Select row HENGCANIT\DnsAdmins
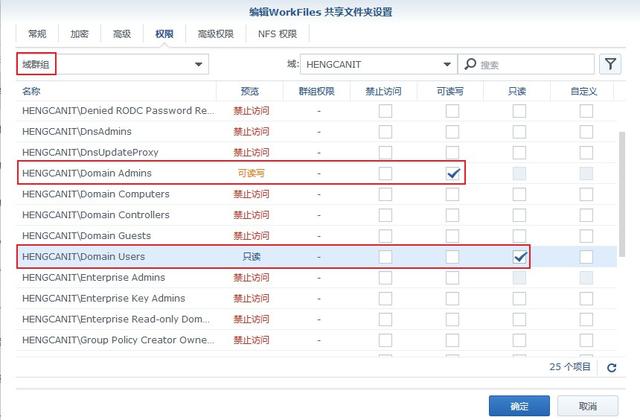 point(316,132)
